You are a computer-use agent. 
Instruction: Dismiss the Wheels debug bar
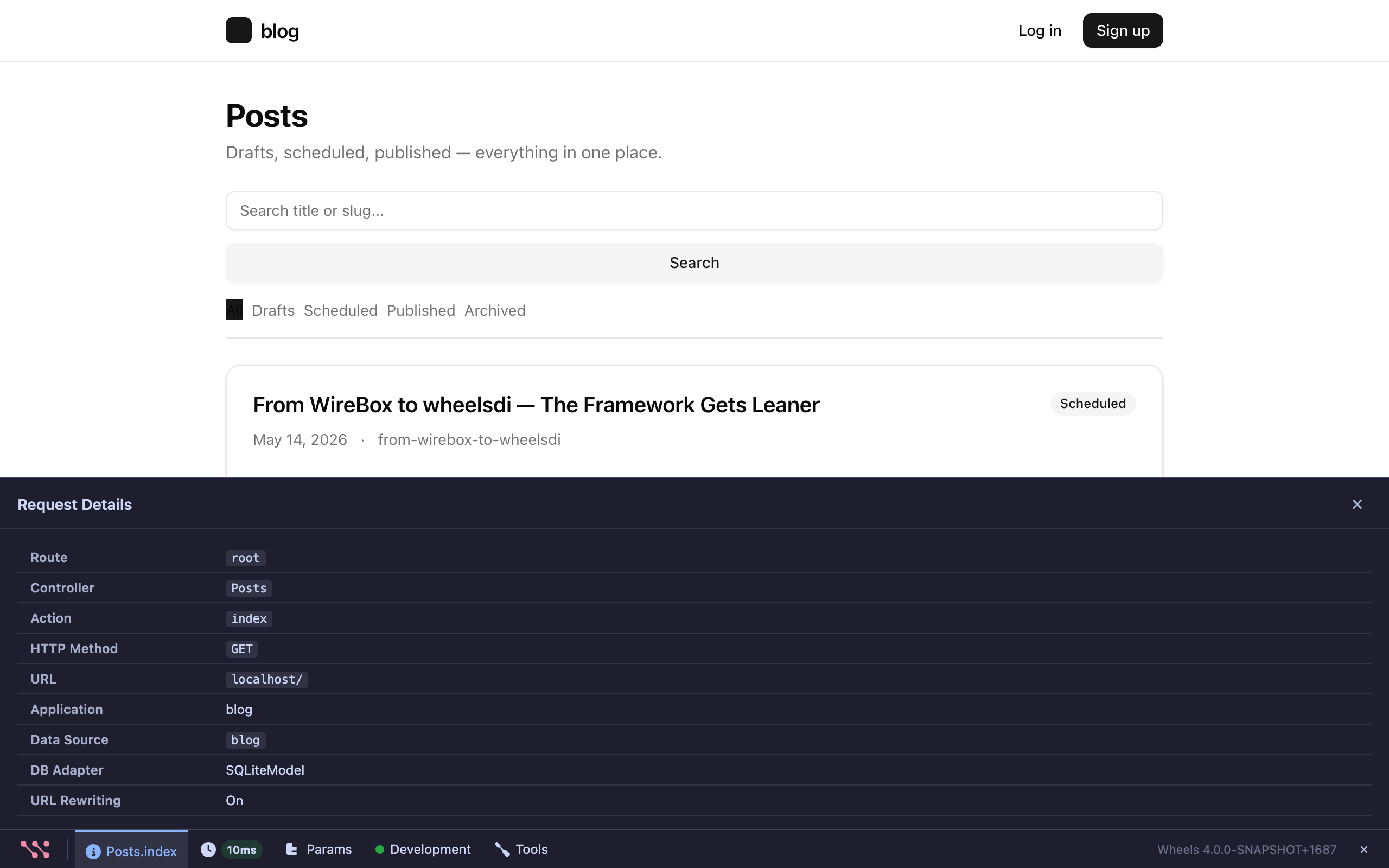(x=1363, y=850)
